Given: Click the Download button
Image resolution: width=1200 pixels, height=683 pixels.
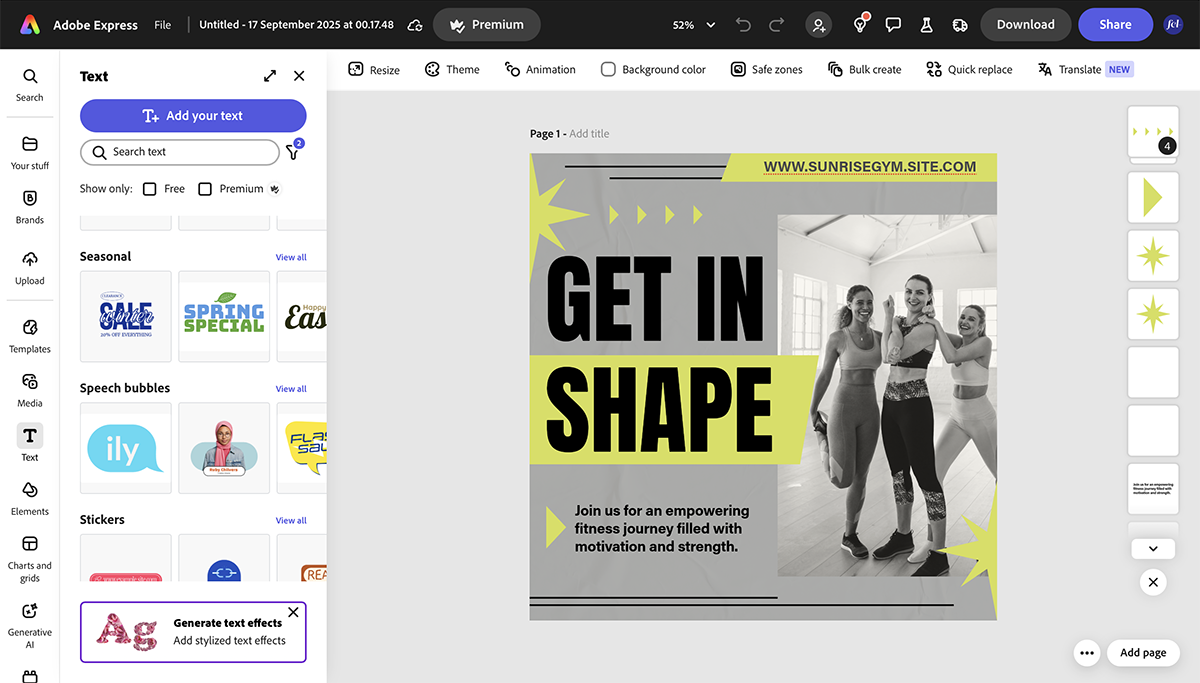Looking at the screenshot, I should coord(1025,24).
